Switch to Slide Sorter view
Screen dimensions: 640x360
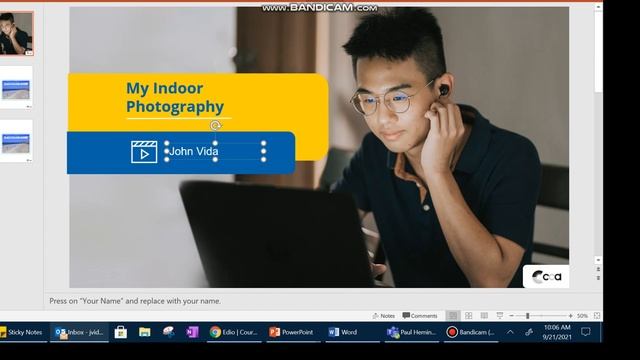click(x=469, y=316)
